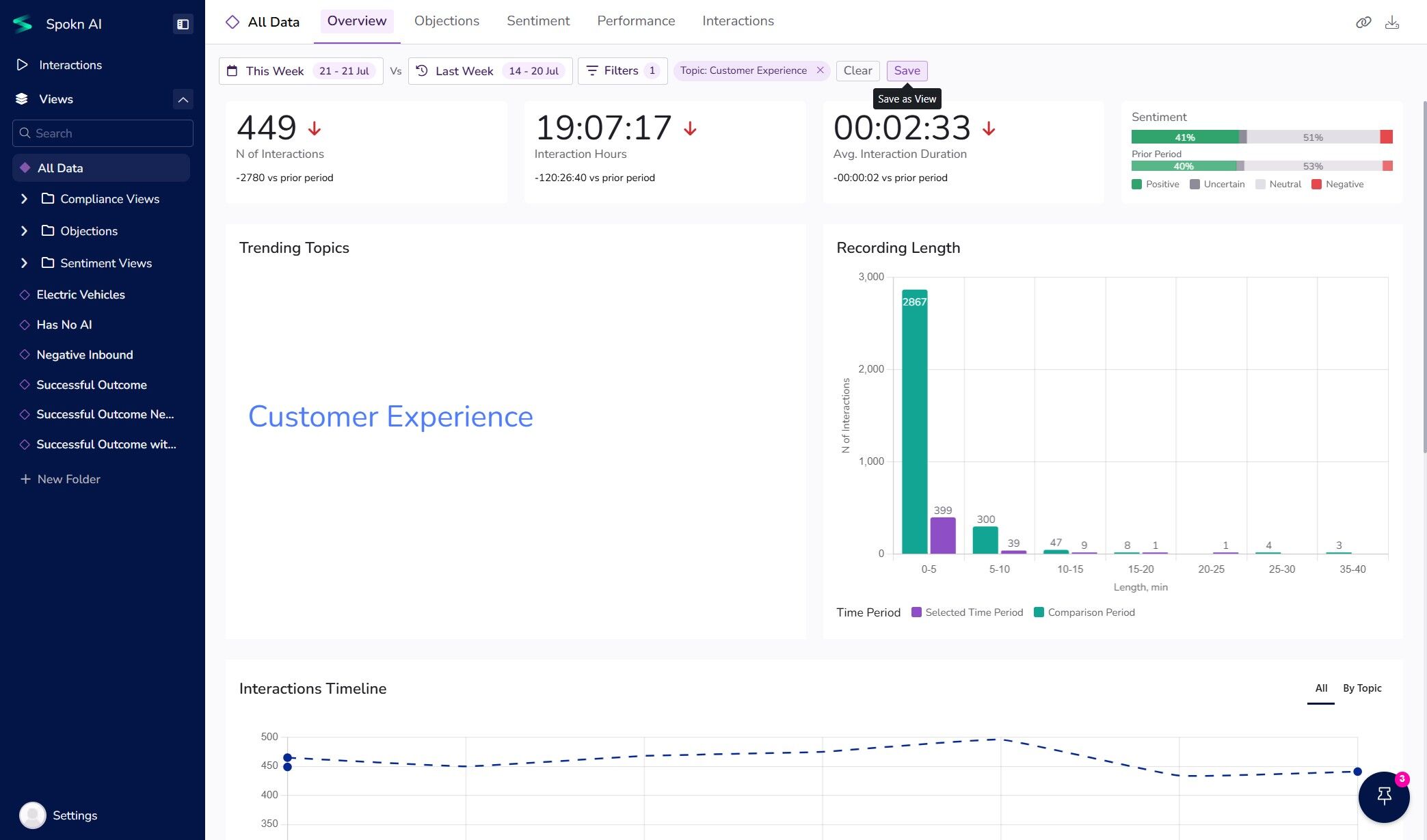The height and width of the screenshot is (840, 1427).
Task: Expand the Compliance Views folder
Action: click(x=25, y=199)
